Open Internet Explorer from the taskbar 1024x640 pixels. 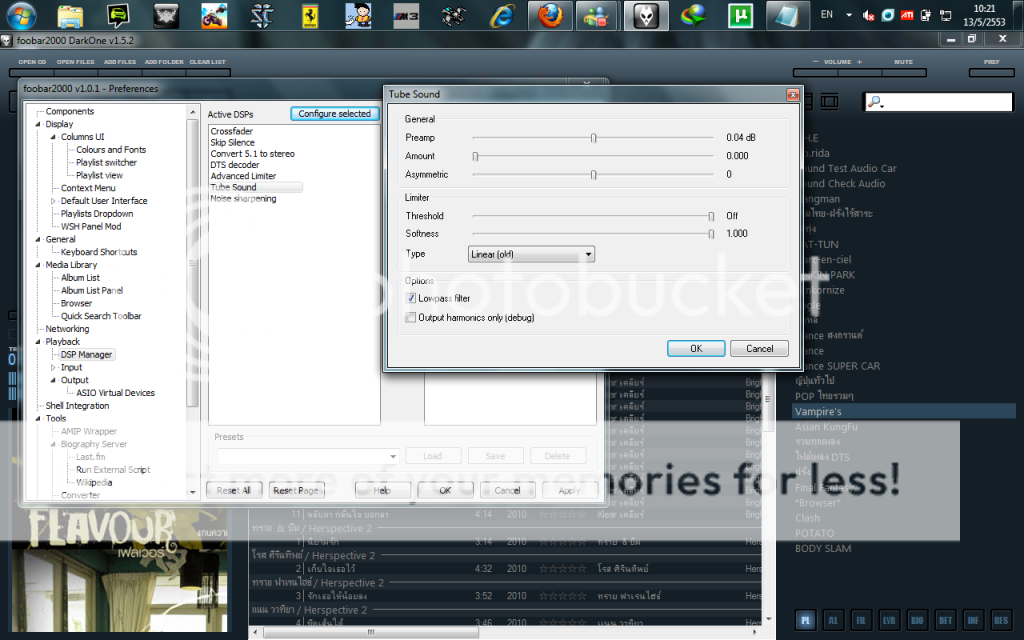502,16
